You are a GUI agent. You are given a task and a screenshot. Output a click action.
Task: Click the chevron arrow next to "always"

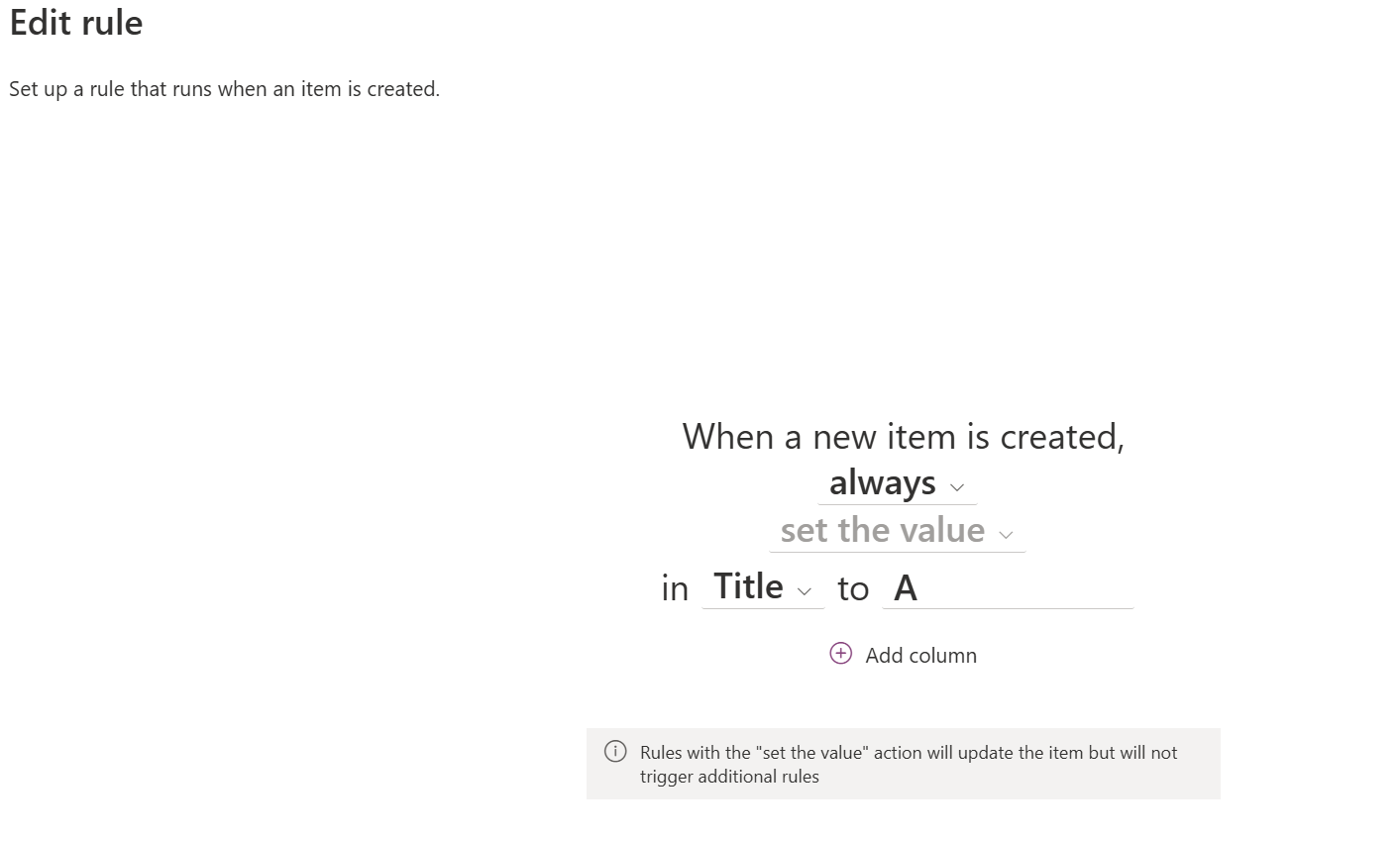(956, 487)
